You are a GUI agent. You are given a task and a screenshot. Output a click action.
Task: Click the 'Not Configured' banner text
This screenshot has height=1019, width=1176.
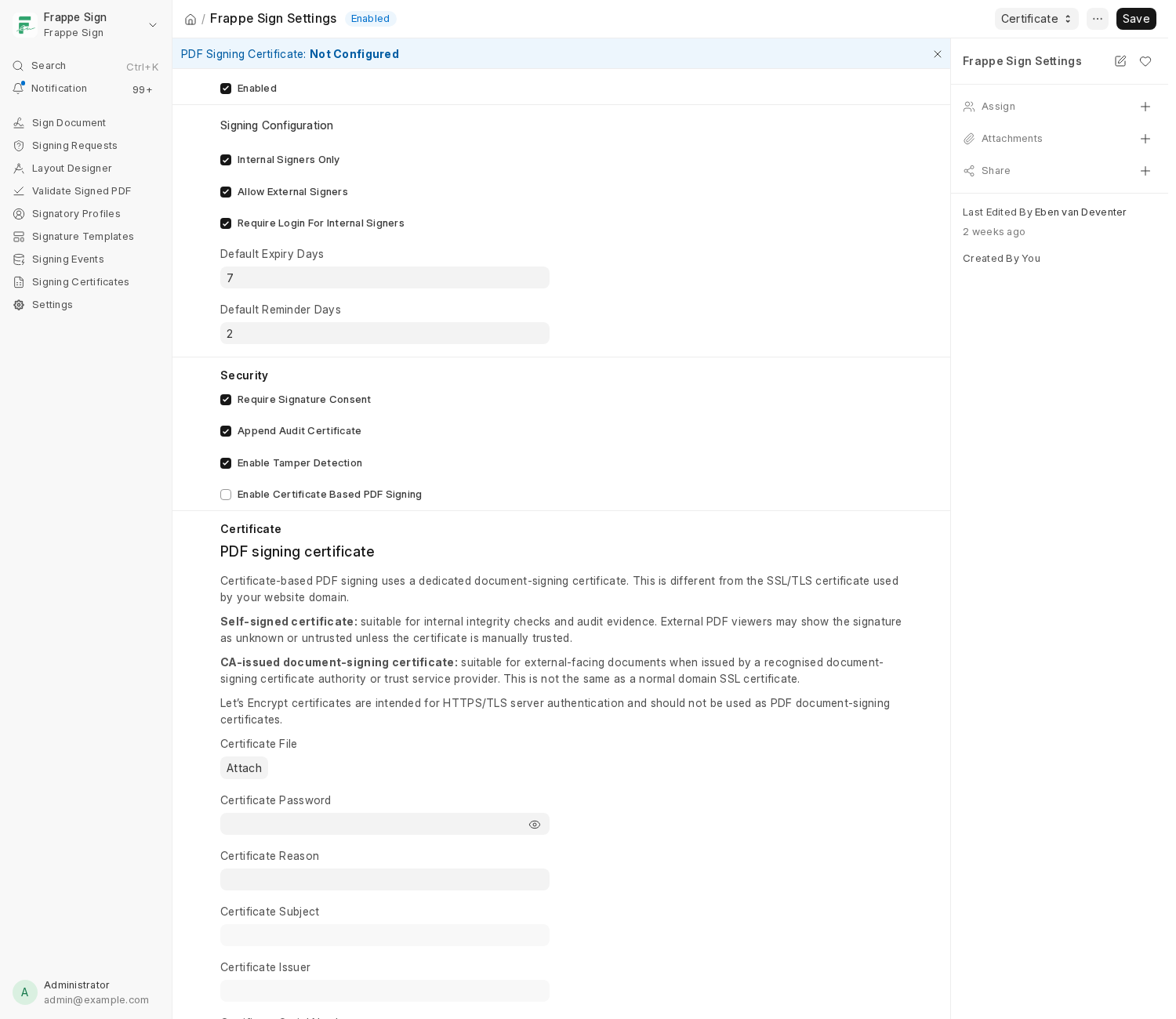(x=354, y=54)
